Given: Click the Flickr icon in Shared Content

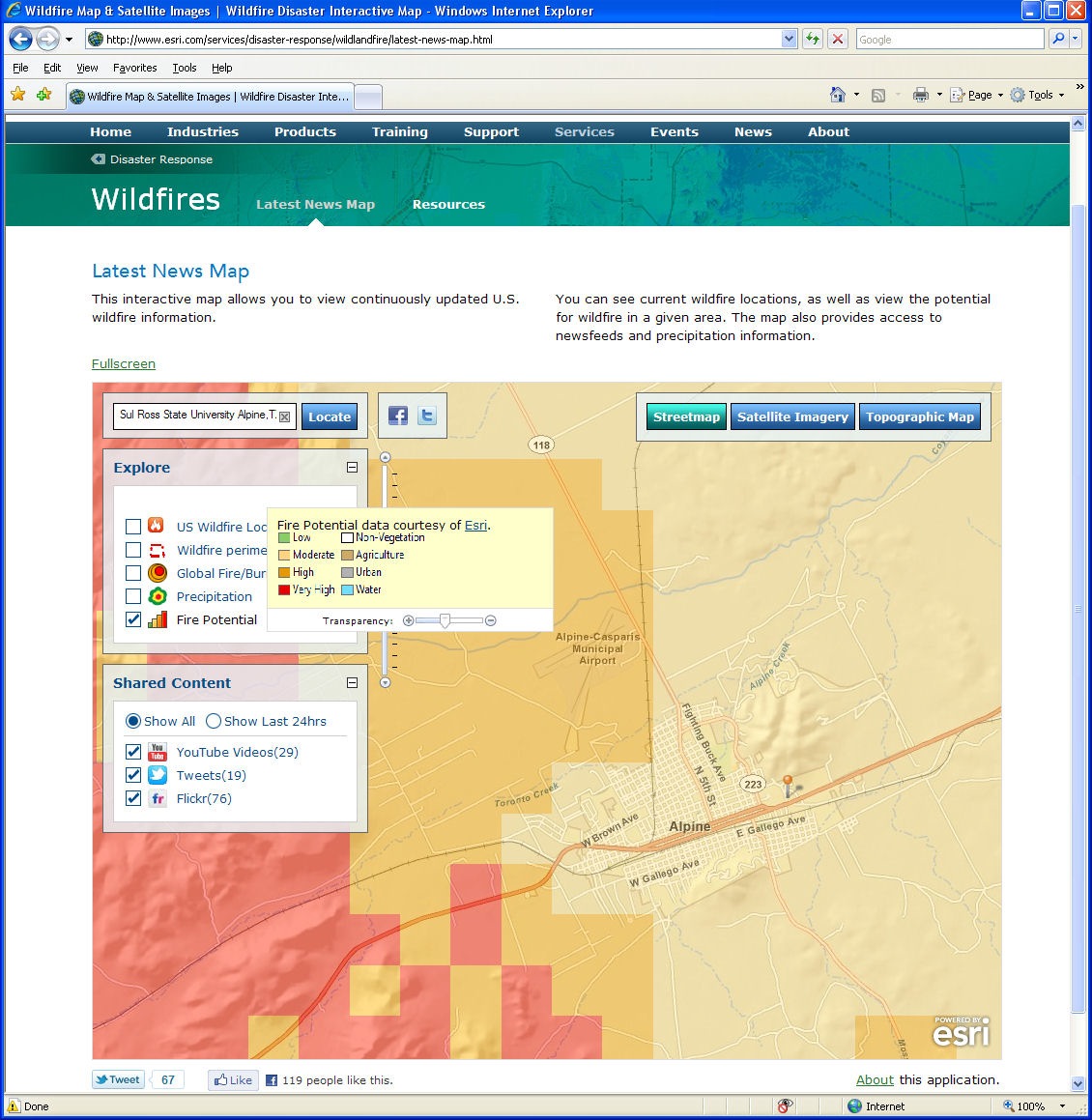Looking at the screenshot, I should pos(158,798).
